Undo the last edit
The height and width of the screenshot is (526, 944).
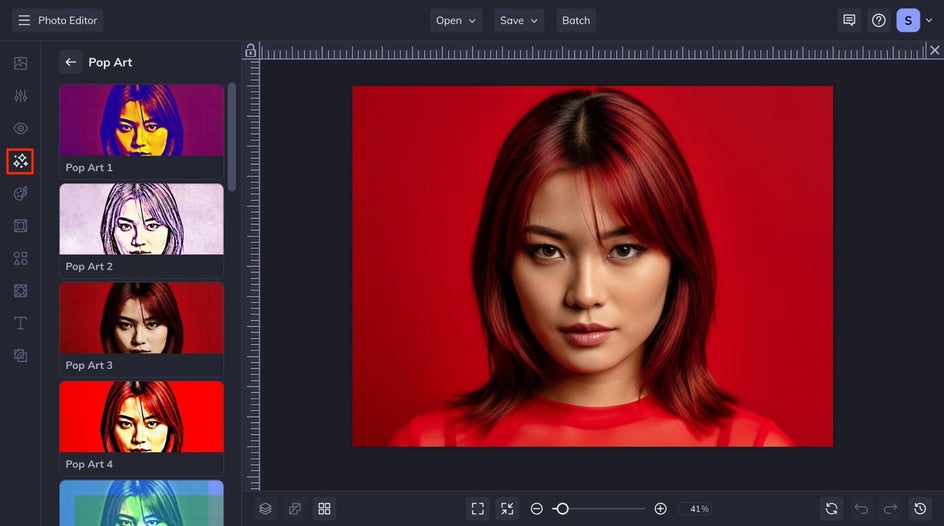point(861,509)
